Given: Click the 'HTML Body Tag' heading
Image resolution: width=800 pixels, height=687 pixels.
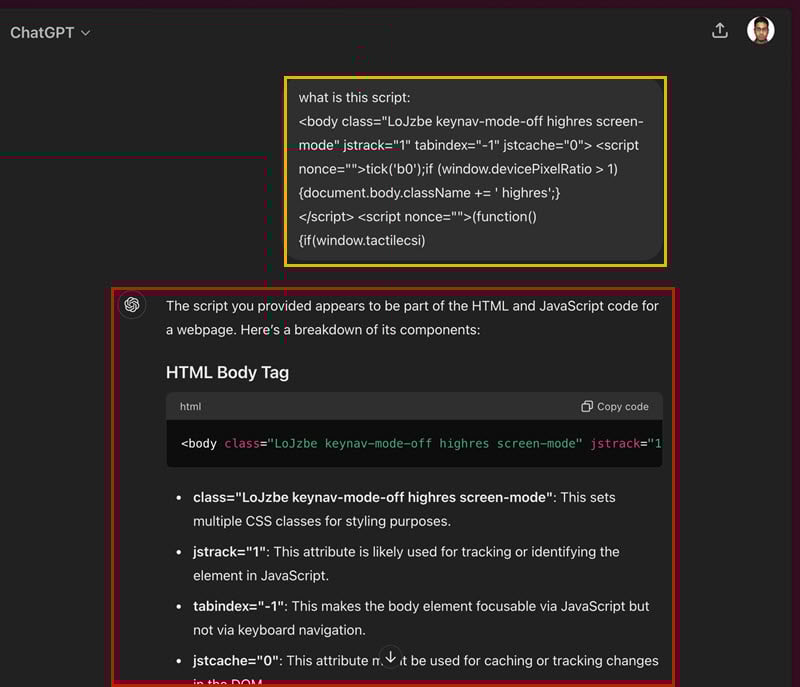Looking at the screenshot, I should click(x=227, y=372).
